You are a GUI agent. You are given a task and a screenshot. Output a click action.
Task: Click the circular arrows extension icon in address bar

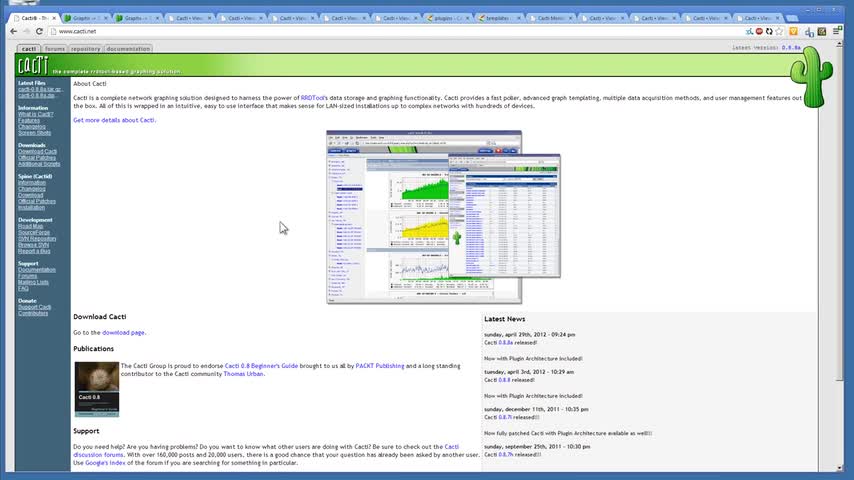[x=769, y=32]
